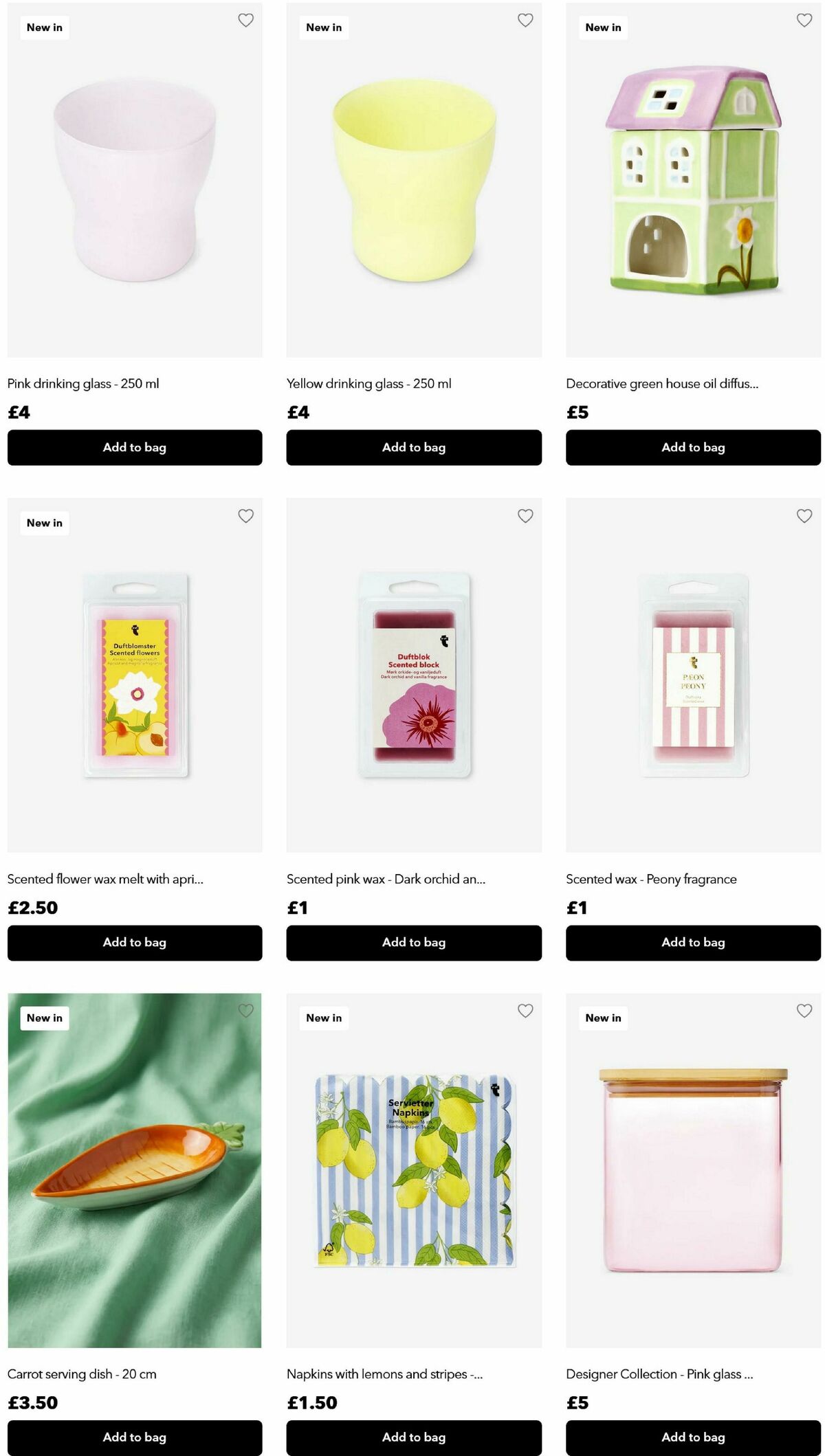
Task: View the pink glass jar with bamboo lid image
Action: click(x=693, y=1170)
